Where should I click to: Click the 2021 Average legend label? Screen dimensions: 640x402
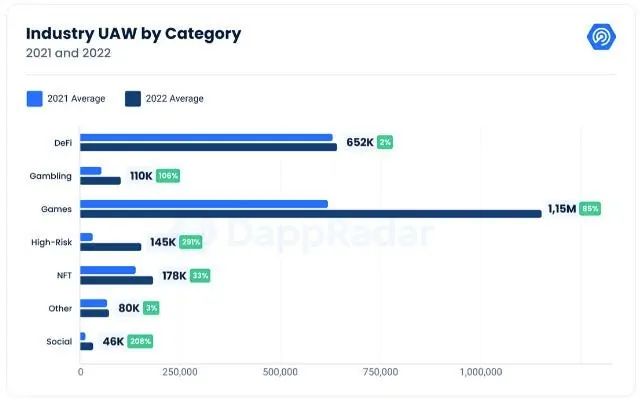tap(76, 99)
